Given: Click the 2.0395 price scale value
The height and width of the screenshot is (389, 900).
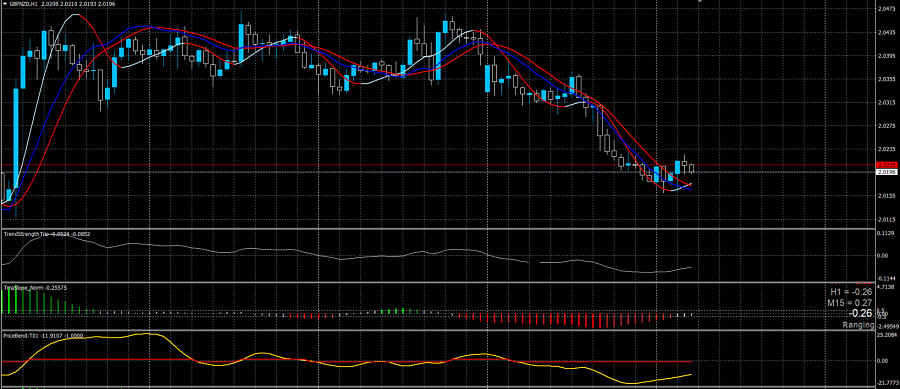Looking at the screenshot, I should (886, 56).
